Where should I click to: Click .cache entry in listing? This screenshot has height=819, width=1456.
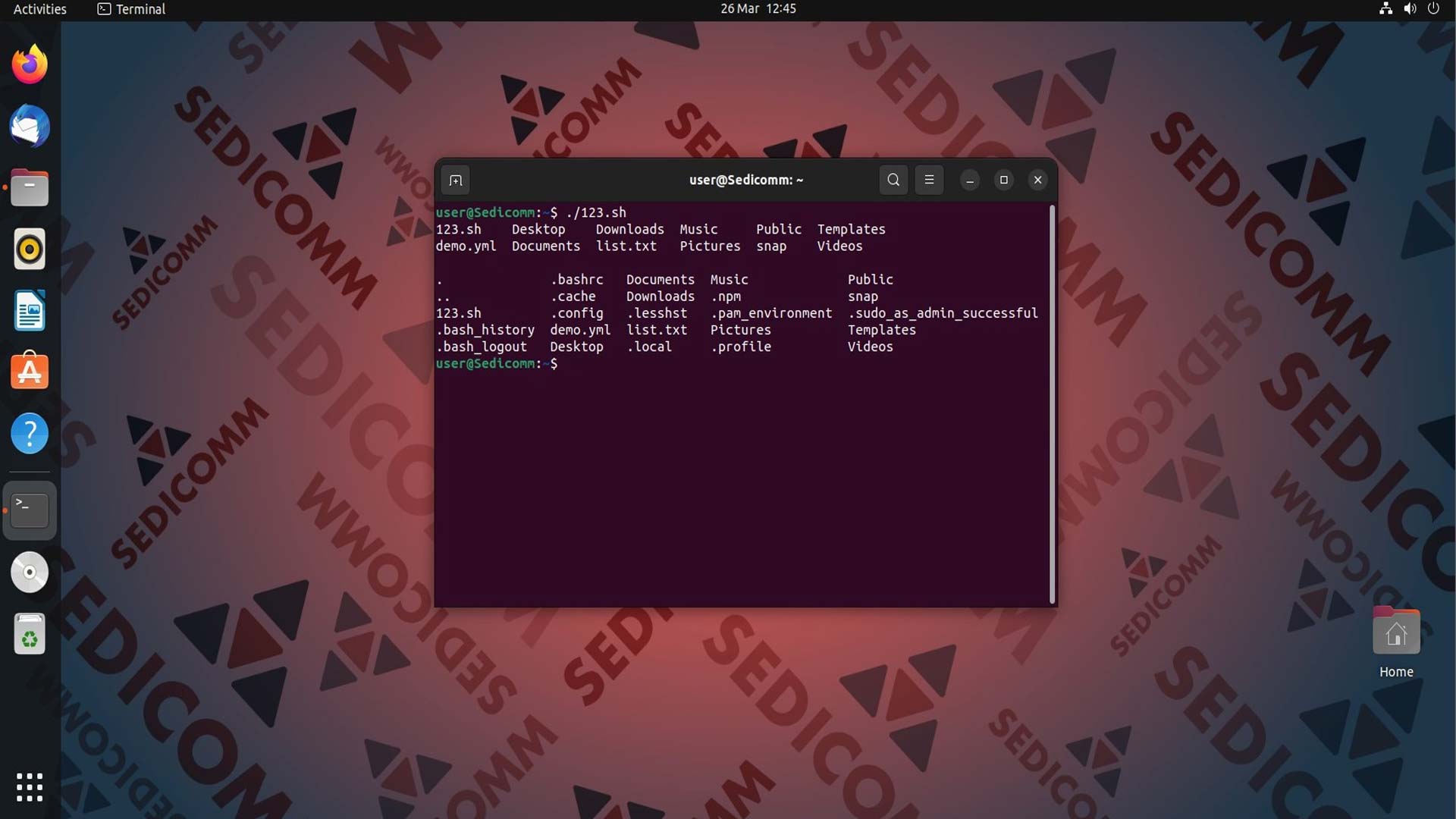tap(573, 297)
